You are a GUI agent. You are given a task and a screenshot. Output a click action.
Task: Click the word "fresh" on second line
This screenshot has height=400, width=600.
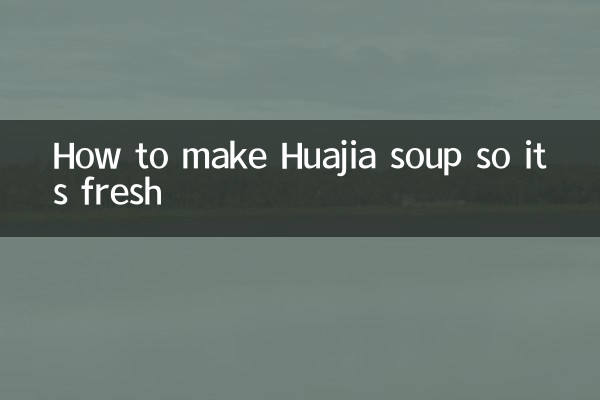(x=122, y=191)
